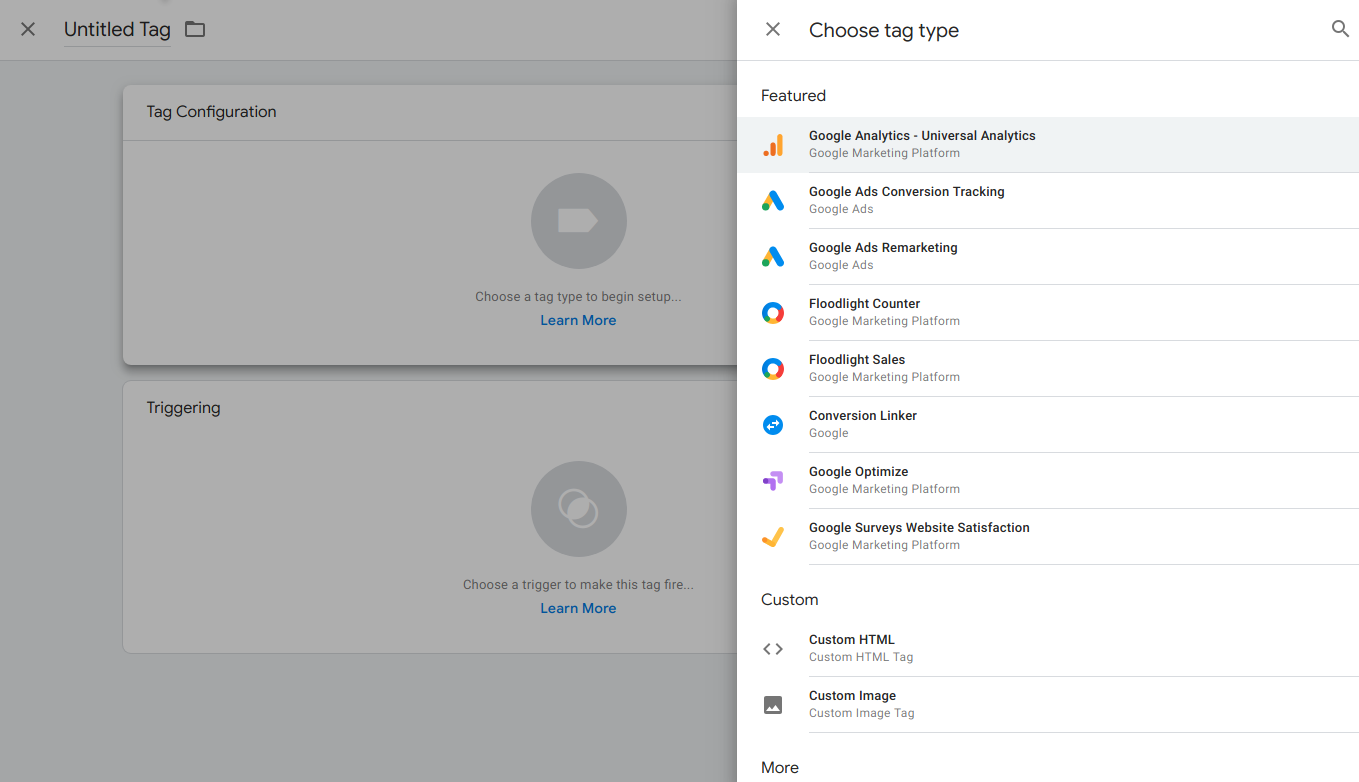Select Floodlight Counter tag type
This screenshot has height=782, width=1359.
pos(1048,313)
